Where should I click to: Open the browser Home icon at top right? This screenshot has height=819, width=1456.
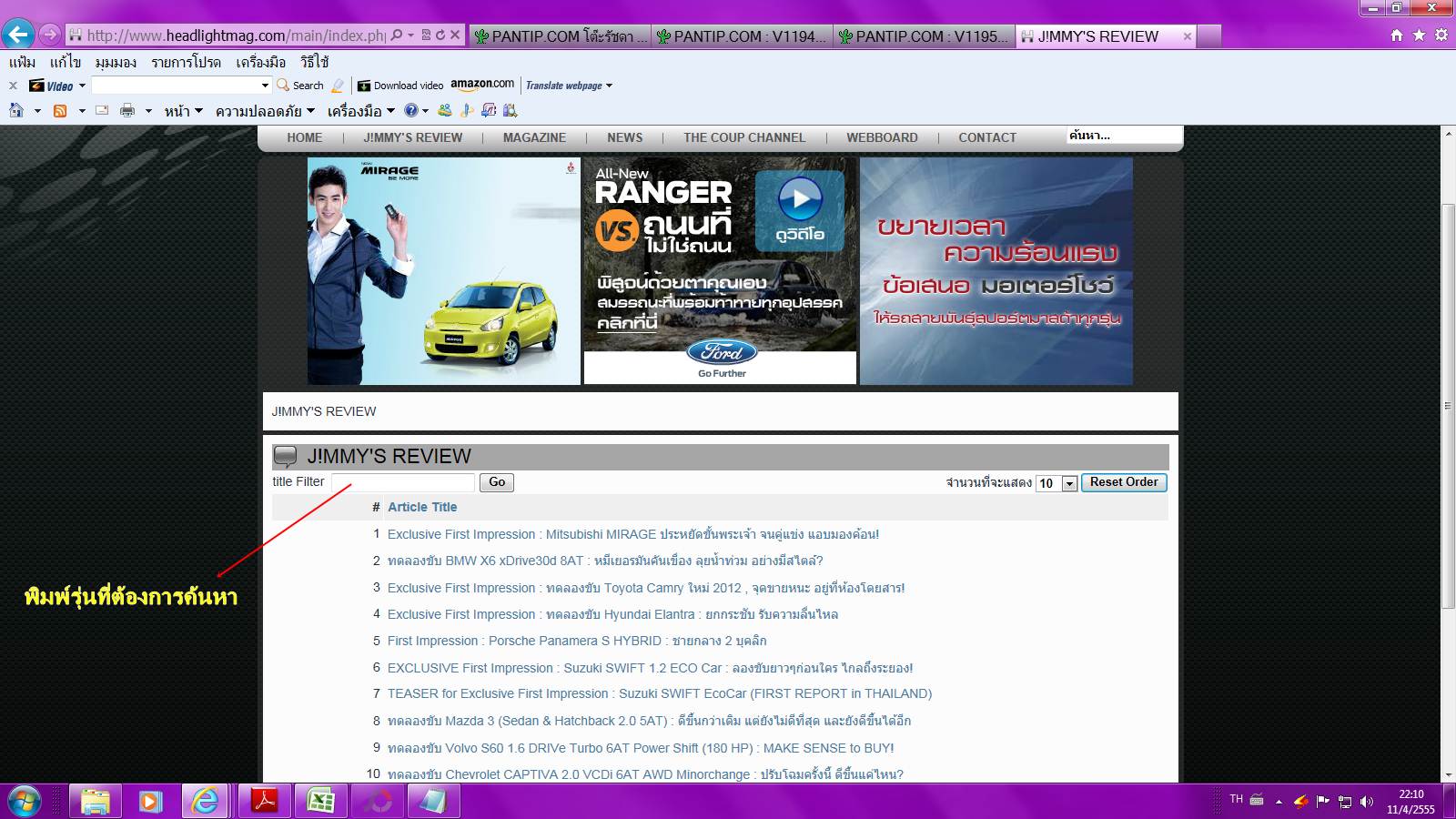click(1397, 35)
